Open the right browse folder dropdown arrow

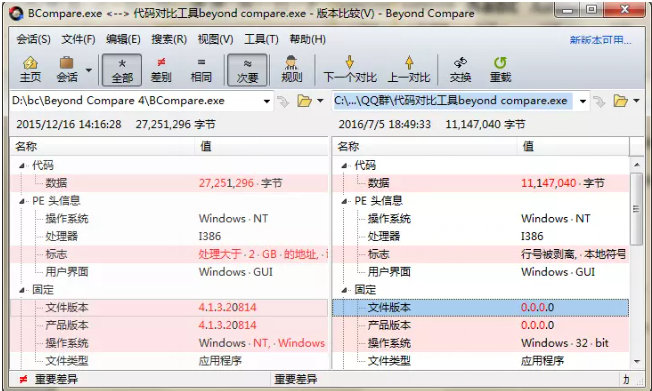(x=636, y=101)
